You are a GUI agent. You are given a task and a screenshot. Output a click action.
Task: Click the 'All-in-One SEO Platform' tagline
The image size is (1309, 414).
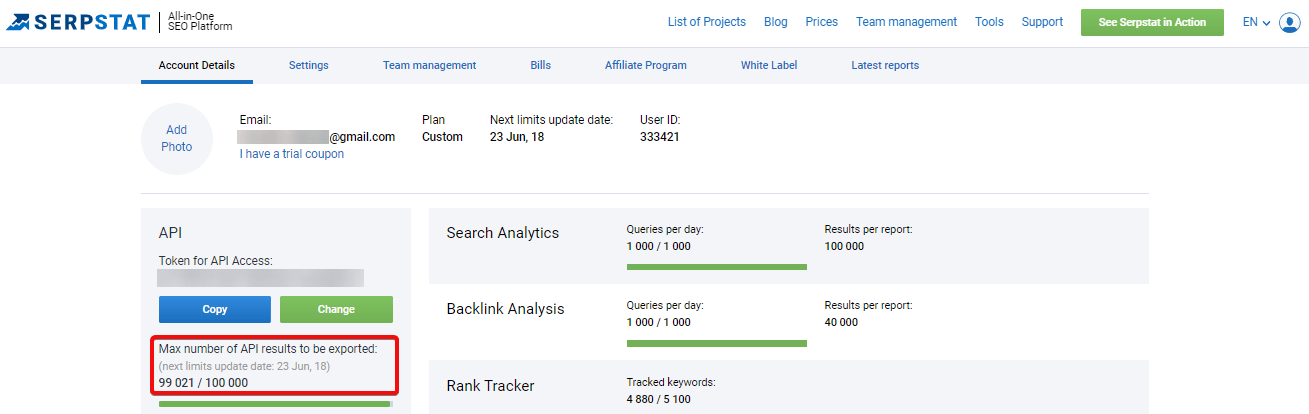click(x=200, y=22)
